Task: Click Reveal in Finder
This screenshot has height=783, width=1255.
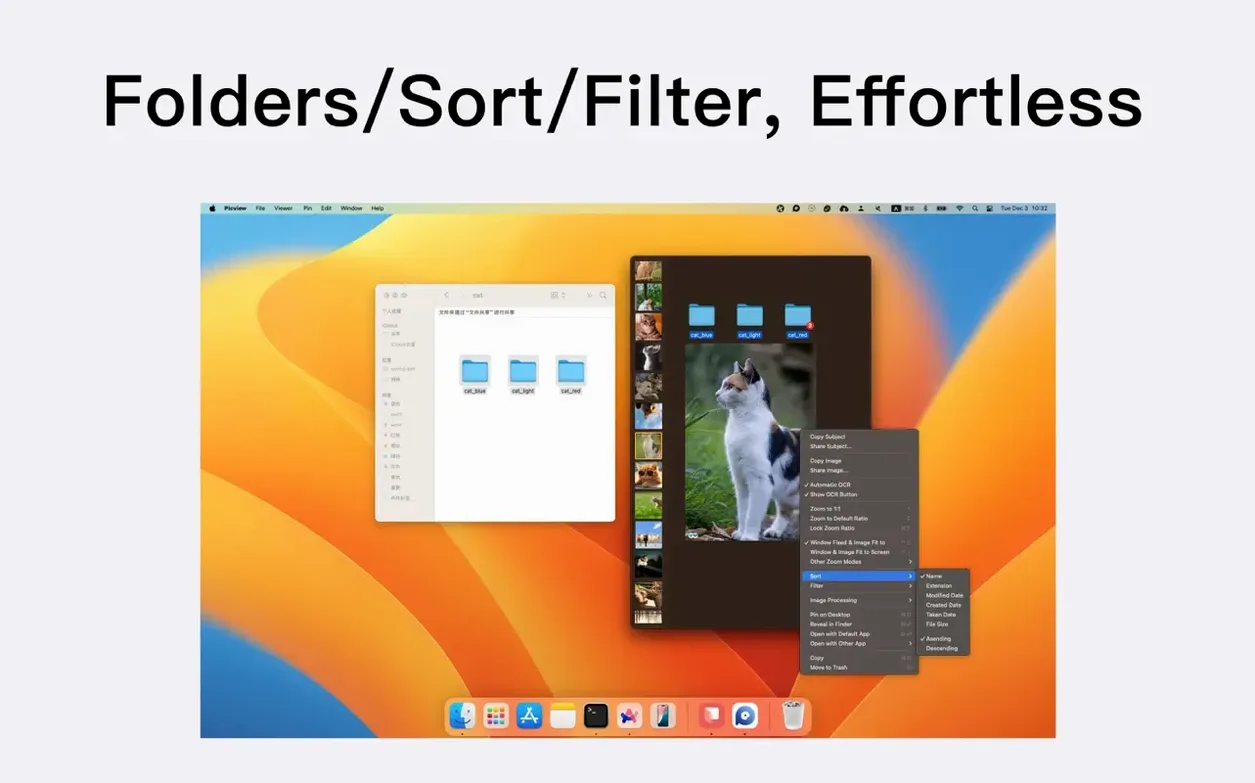Action: [858, 624]
